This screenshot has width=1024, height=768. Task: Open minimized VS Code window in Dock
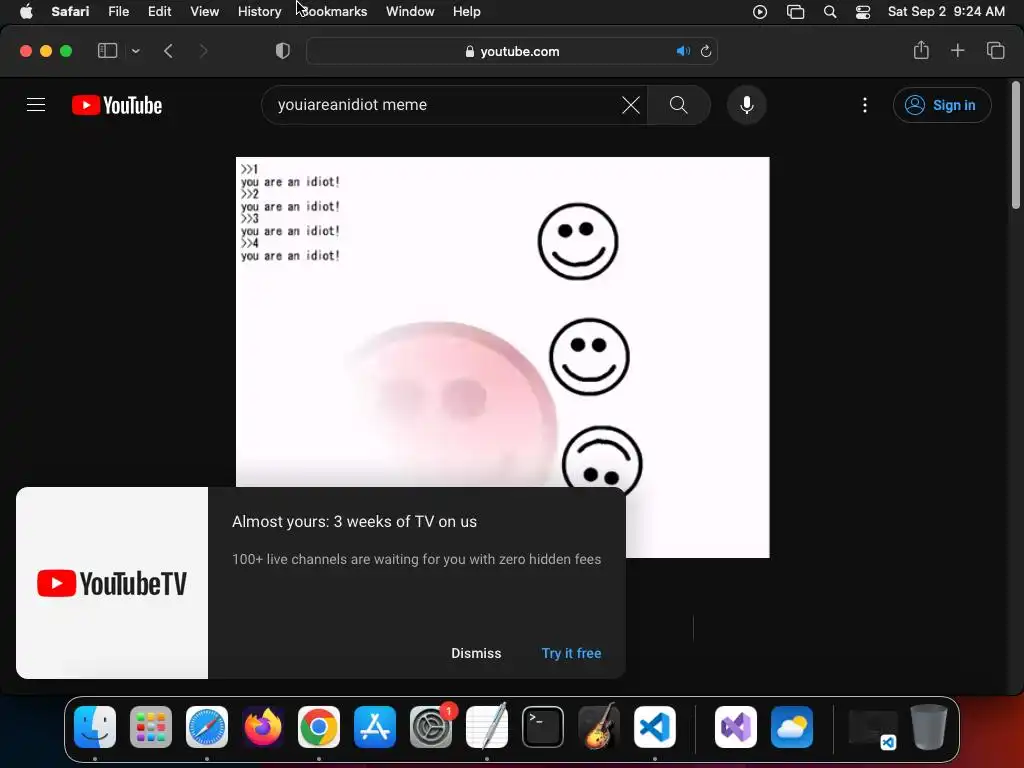(x=872, y=729)
